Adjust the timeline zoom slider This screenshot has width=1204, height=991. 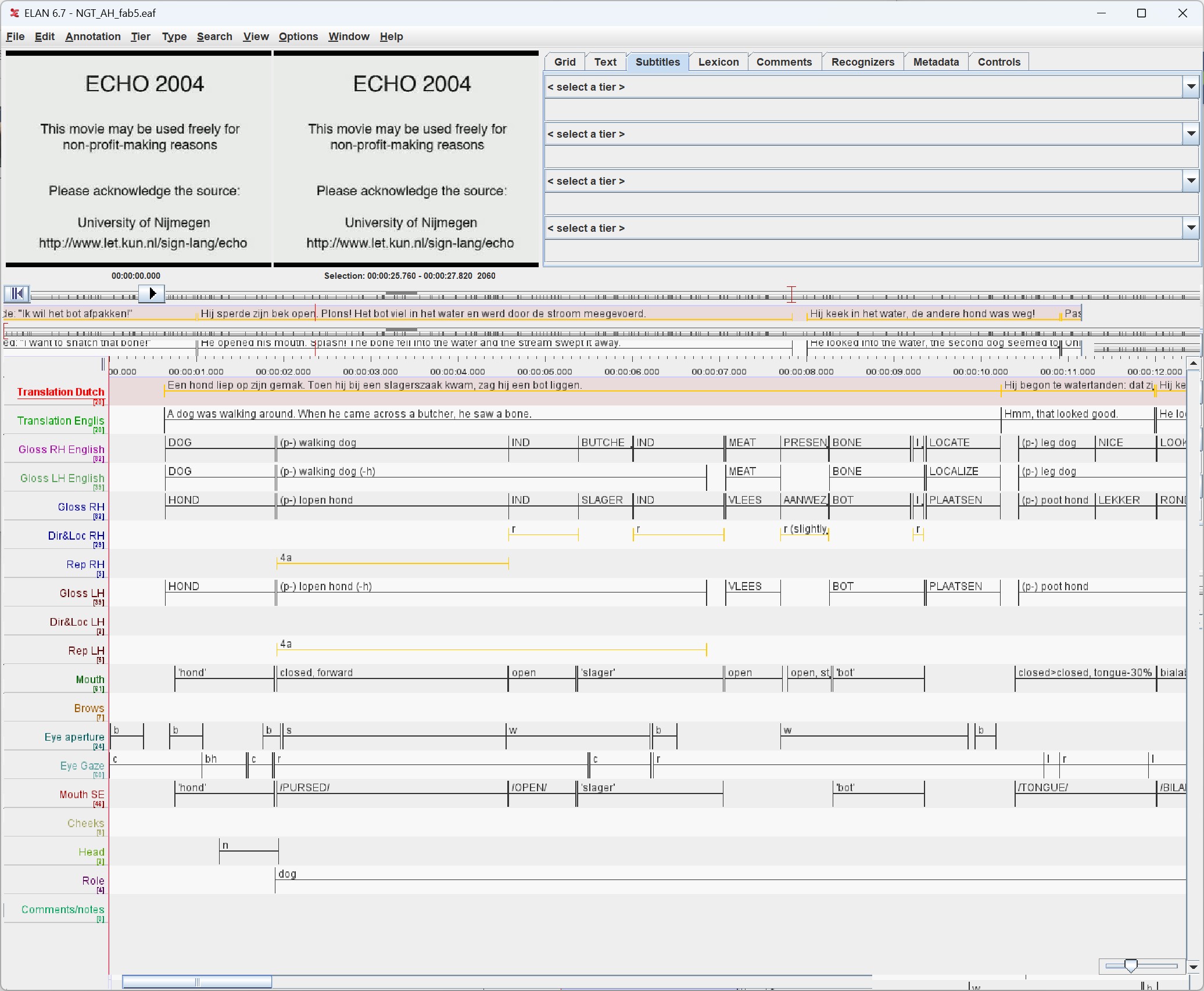pyautogui.click(x=1130, y=965)
